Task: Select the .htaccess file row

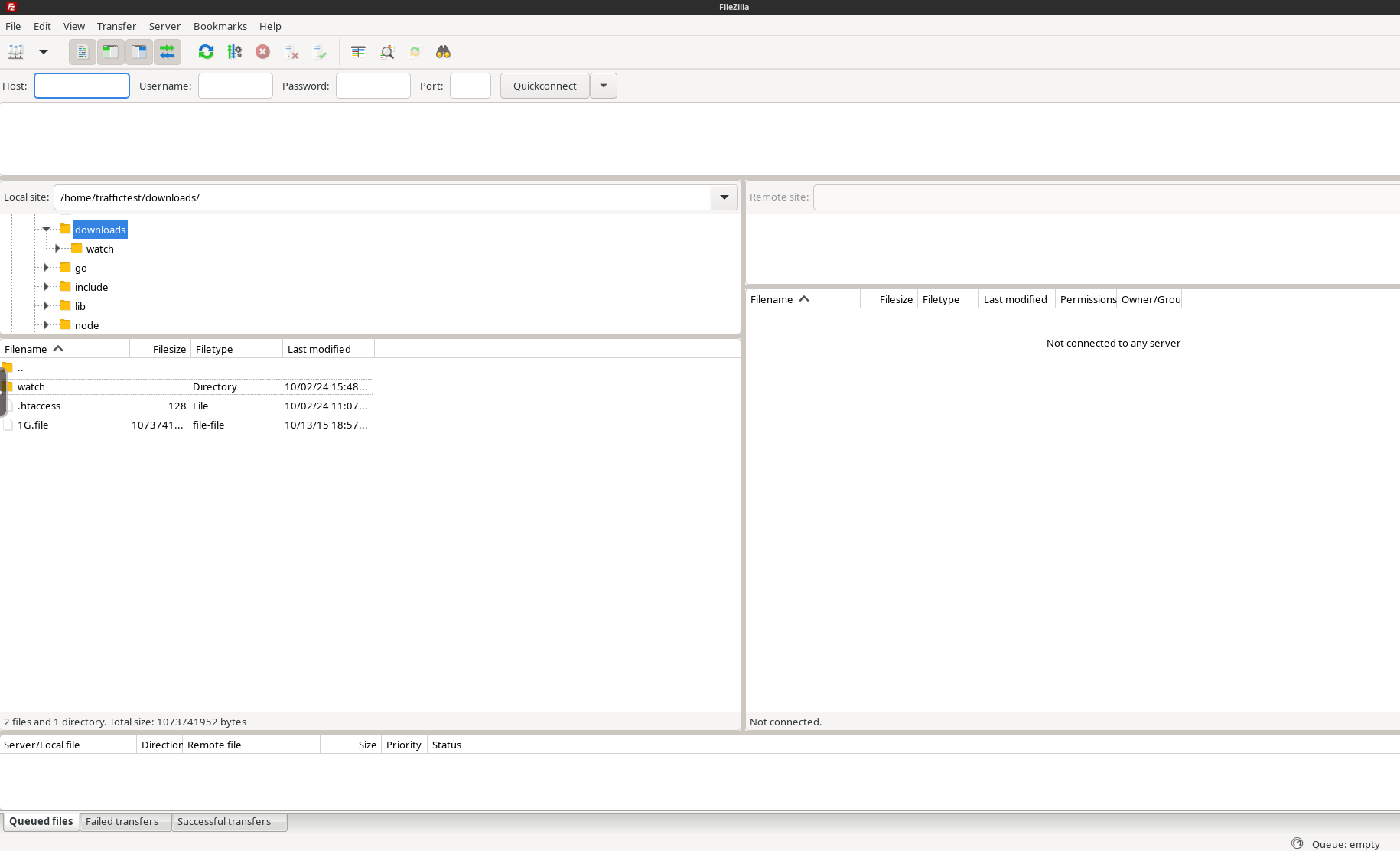Action: tap(187, 406)
